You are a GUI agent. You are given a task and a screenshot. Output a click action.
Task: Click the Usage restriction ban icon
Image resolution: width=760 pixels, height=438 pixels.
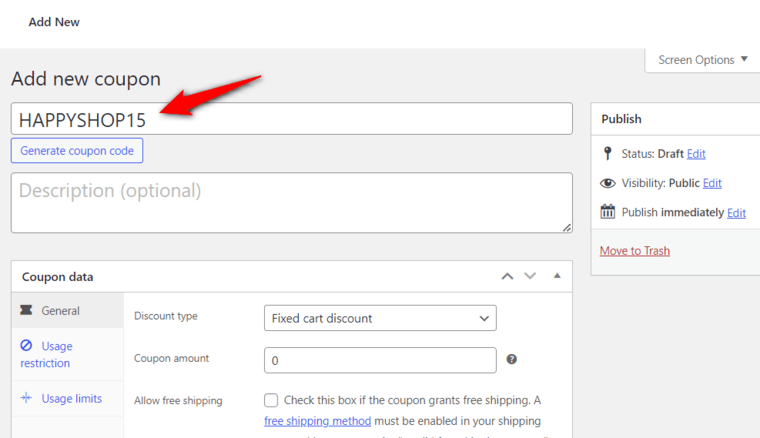pyautogui.click(x=26, y=345)
